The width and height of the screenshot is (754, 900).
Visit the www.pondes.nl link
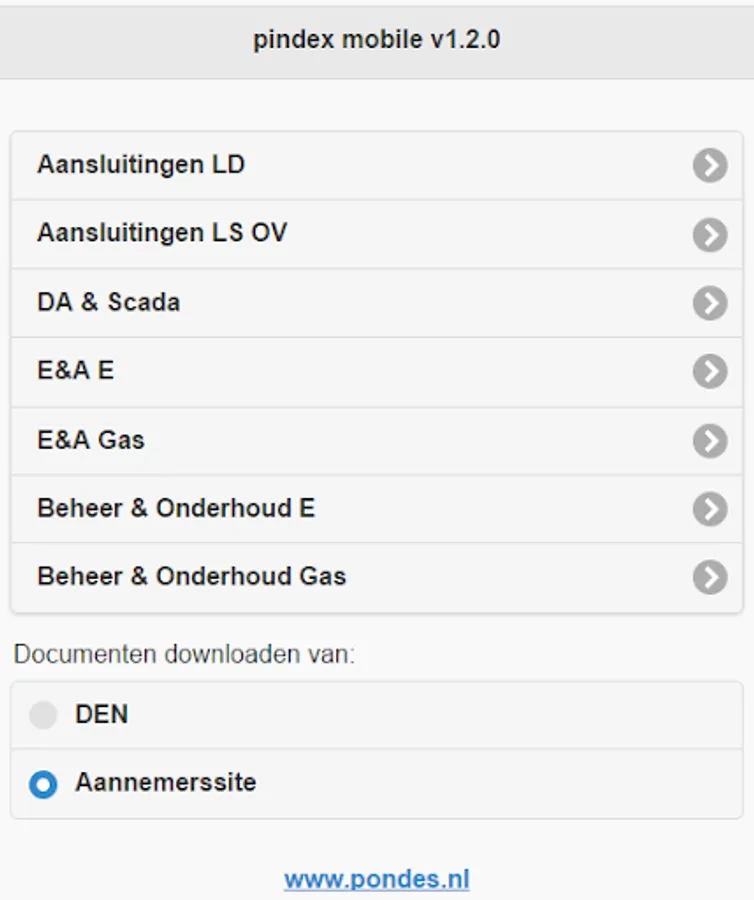(377, 879)
